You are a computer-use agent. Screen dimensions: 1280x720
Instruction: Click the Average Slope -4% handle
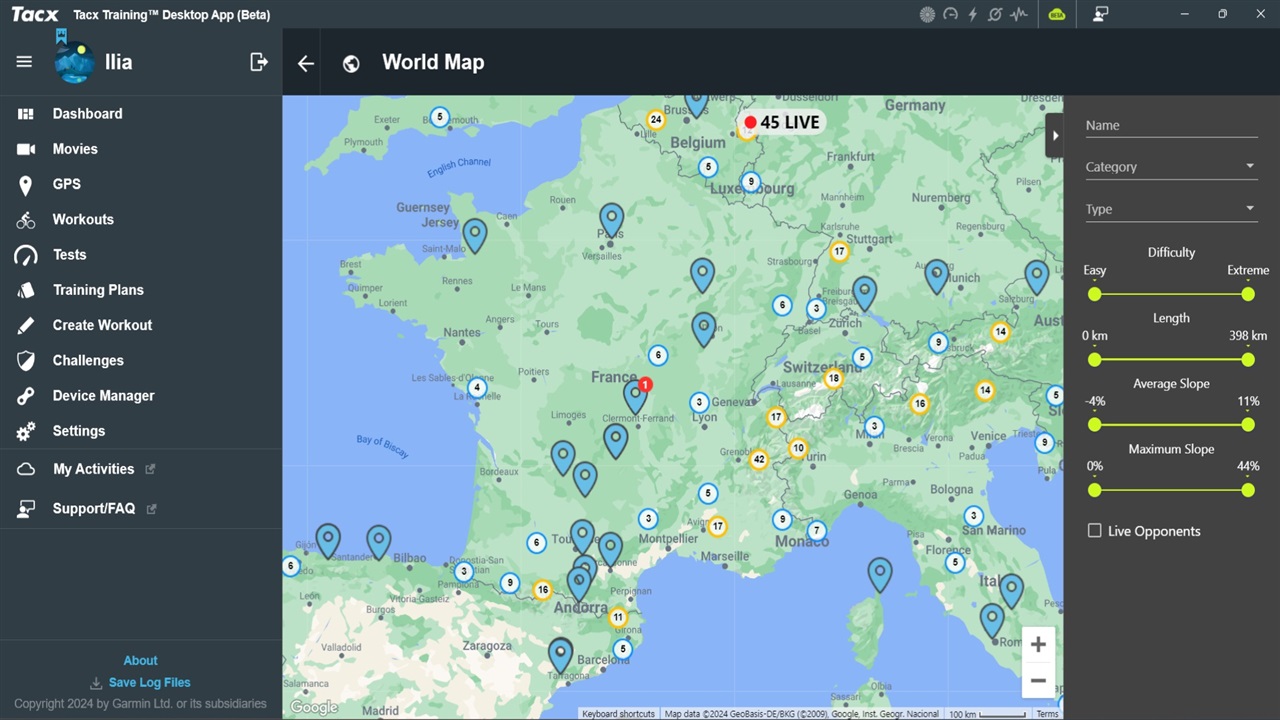tap(1095, 425)
